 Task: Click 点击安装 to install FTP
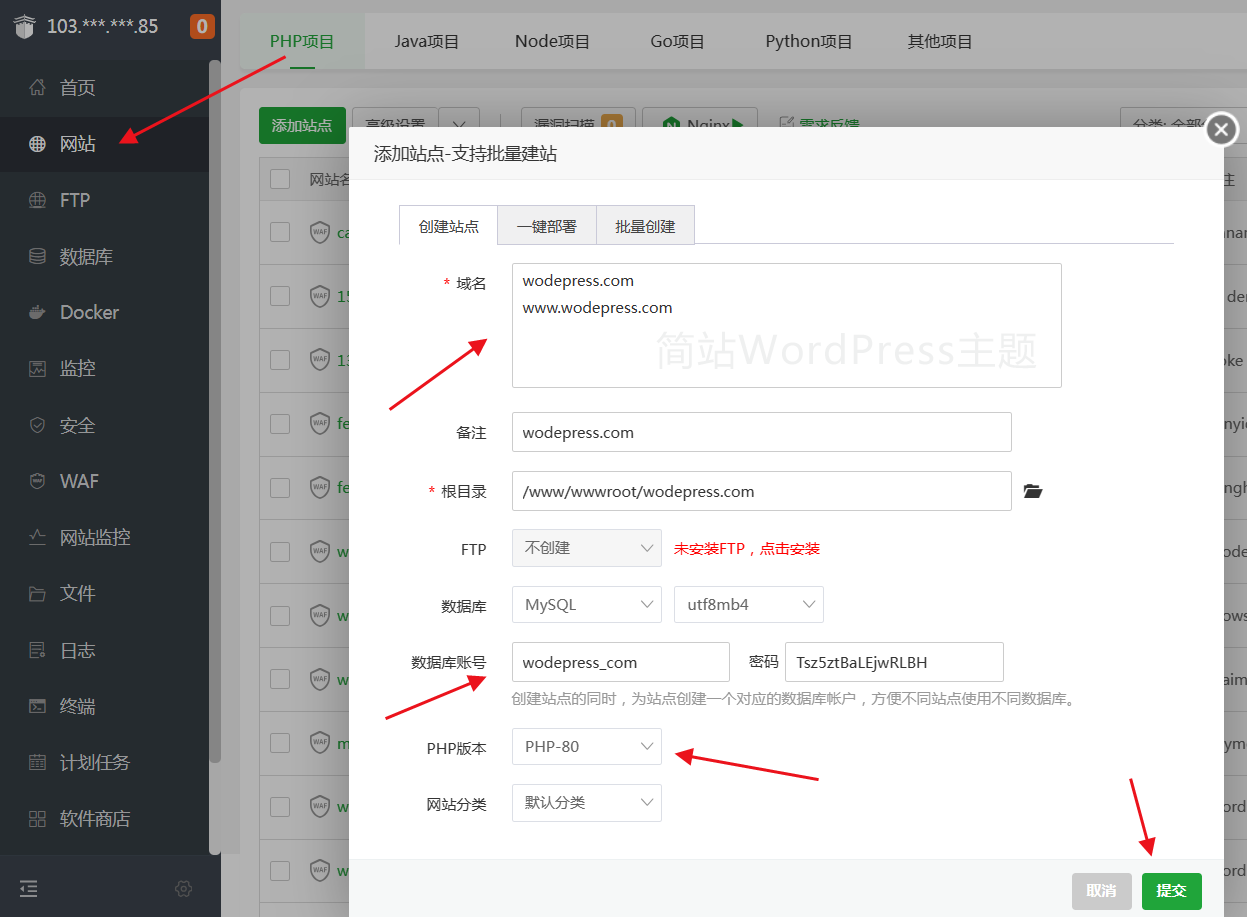coord(791,549)
